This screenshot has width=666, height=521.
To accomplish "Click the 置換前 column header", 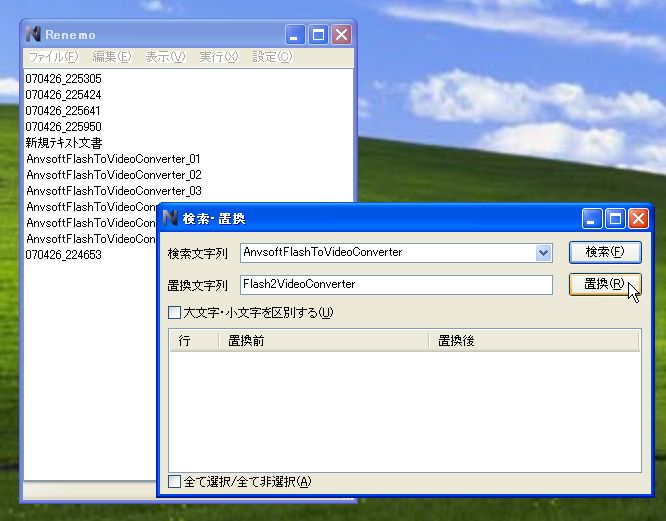I will pos(323,341).
